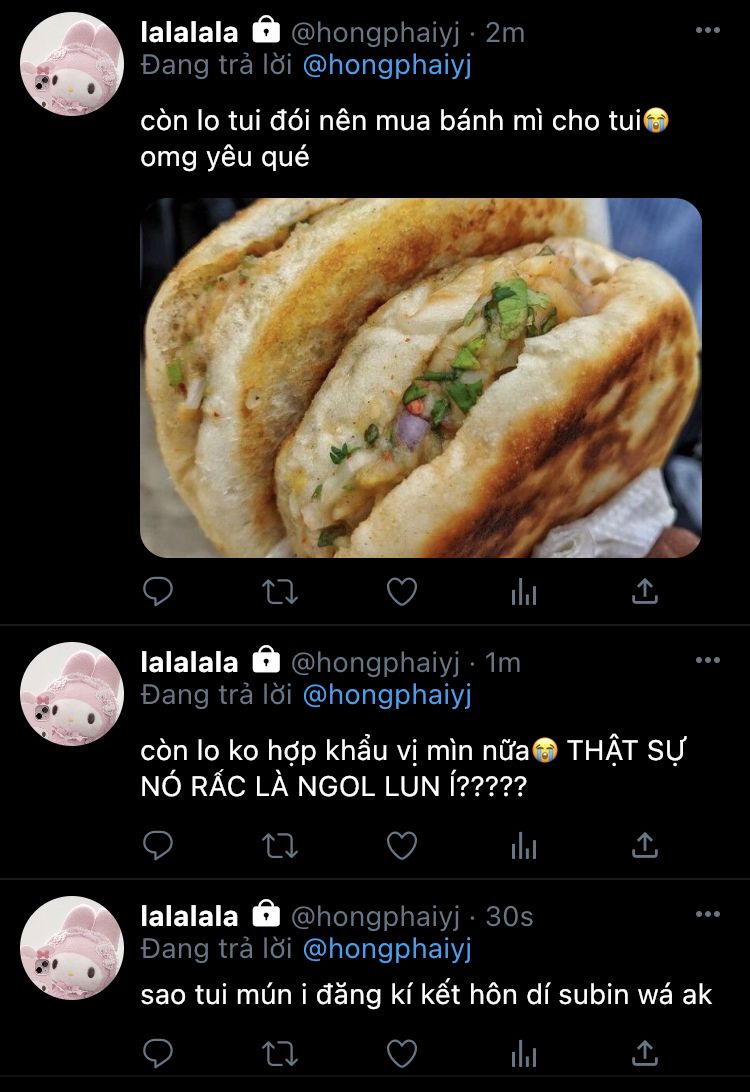Open more options on the 1m tweet
The image size is (750, 1092).
(x=708, y=660)
